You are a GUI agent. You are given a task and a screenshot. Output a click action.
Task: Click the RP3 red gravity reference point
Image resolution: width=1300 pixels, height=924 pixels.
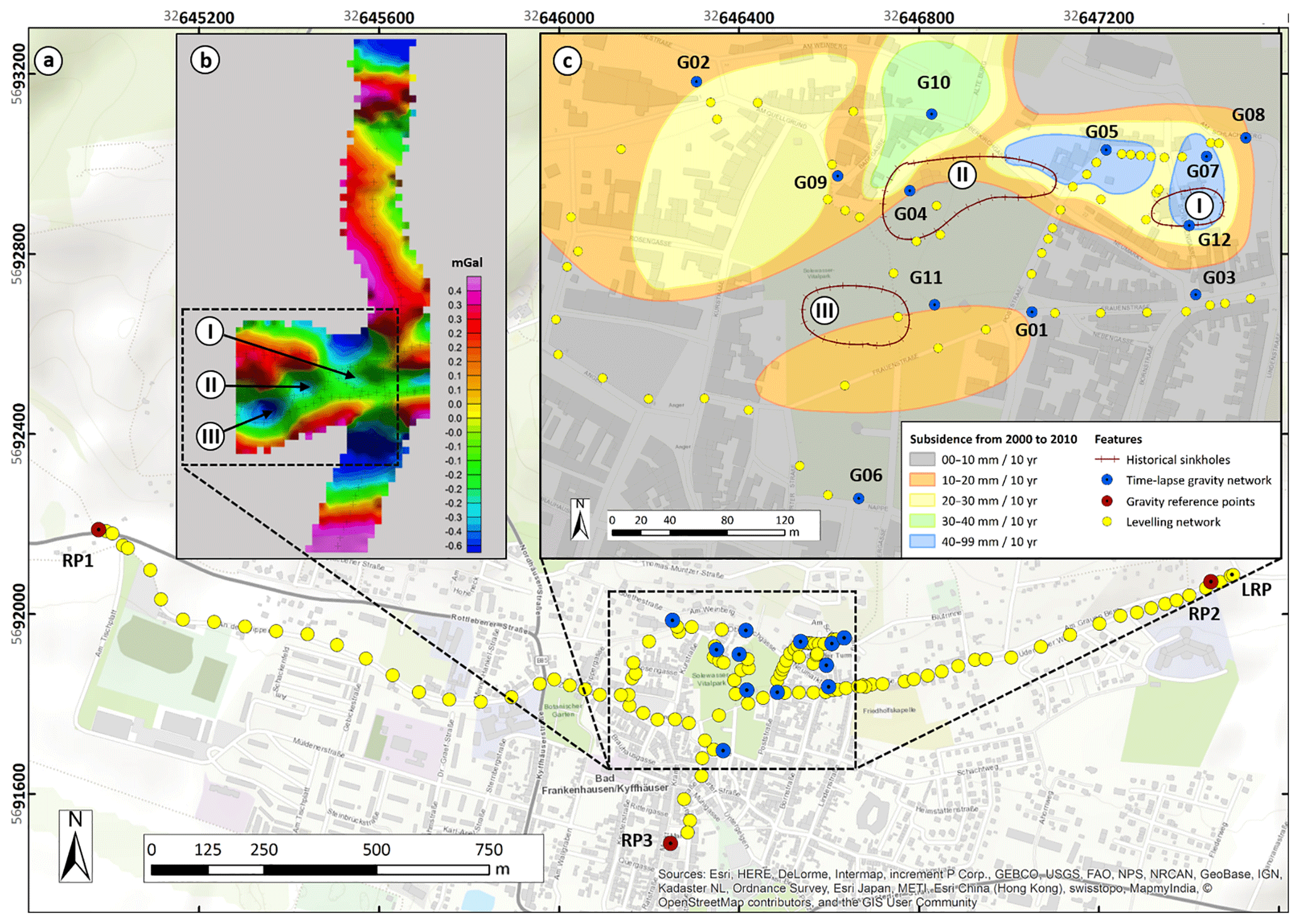click(670, 843)
